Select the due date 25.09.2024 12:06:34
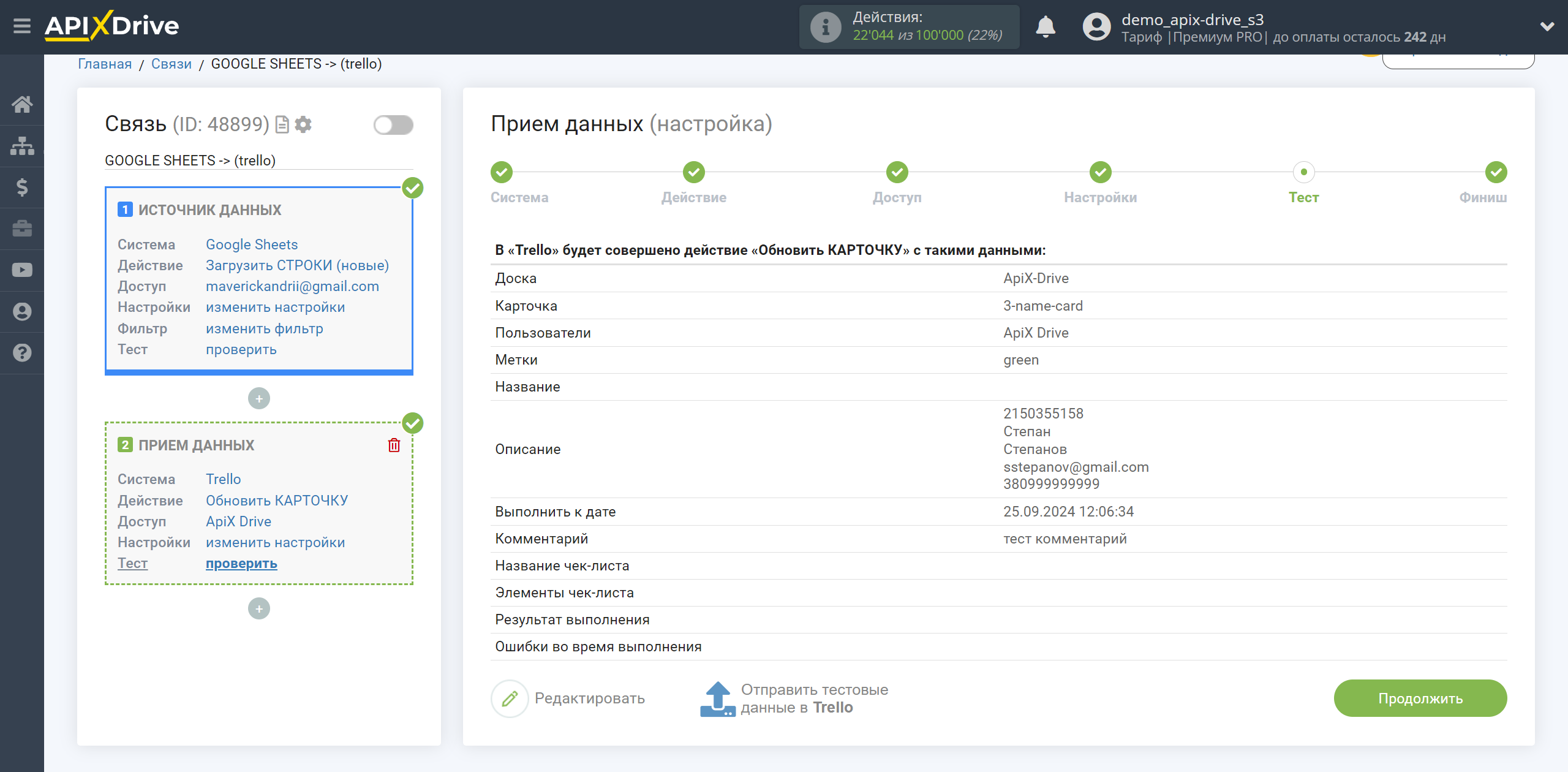1568x772 pixels. (x=1068, y=512)
